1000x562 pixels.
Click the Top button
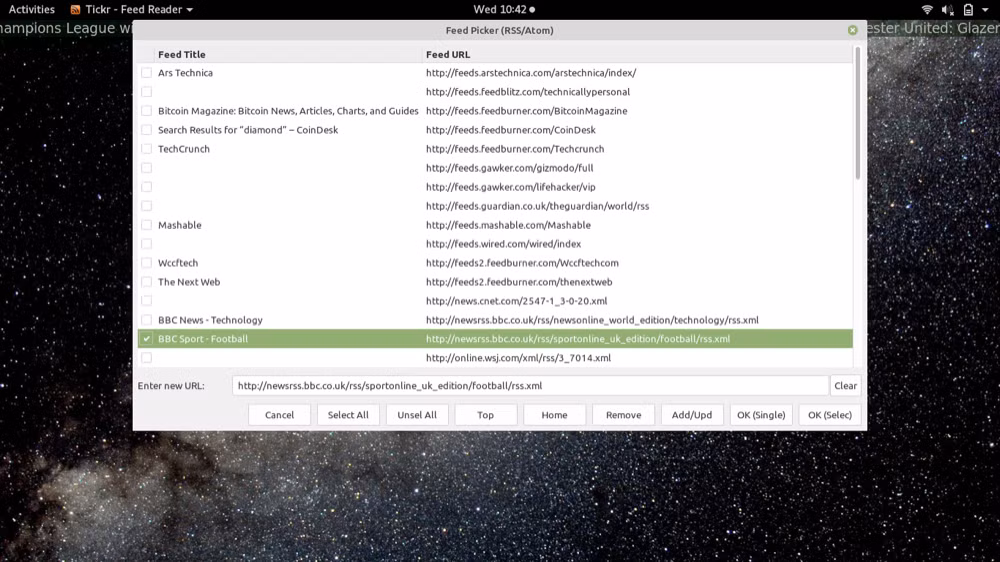[x=485, y=415]
